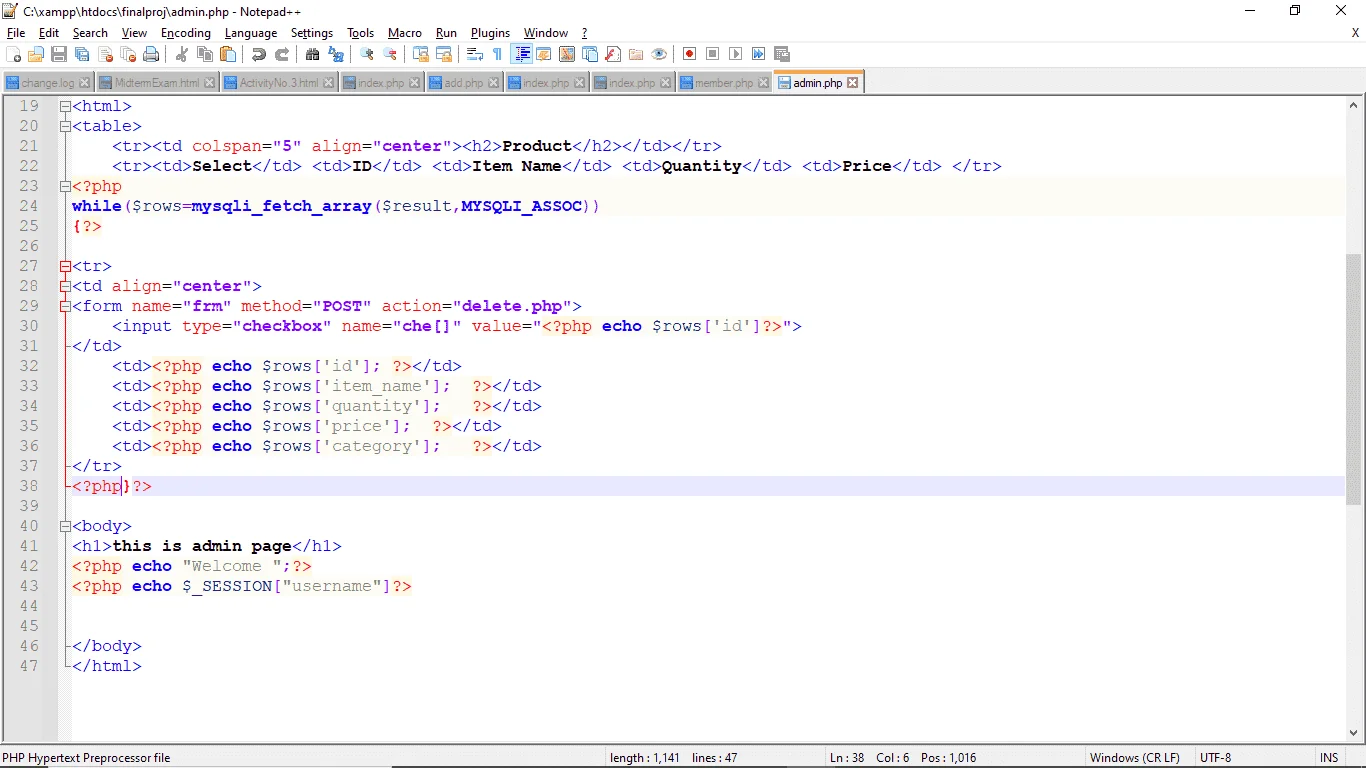Cut selection with the scissors icon
Screen dimensions: 1366x768
click(182, 54)
